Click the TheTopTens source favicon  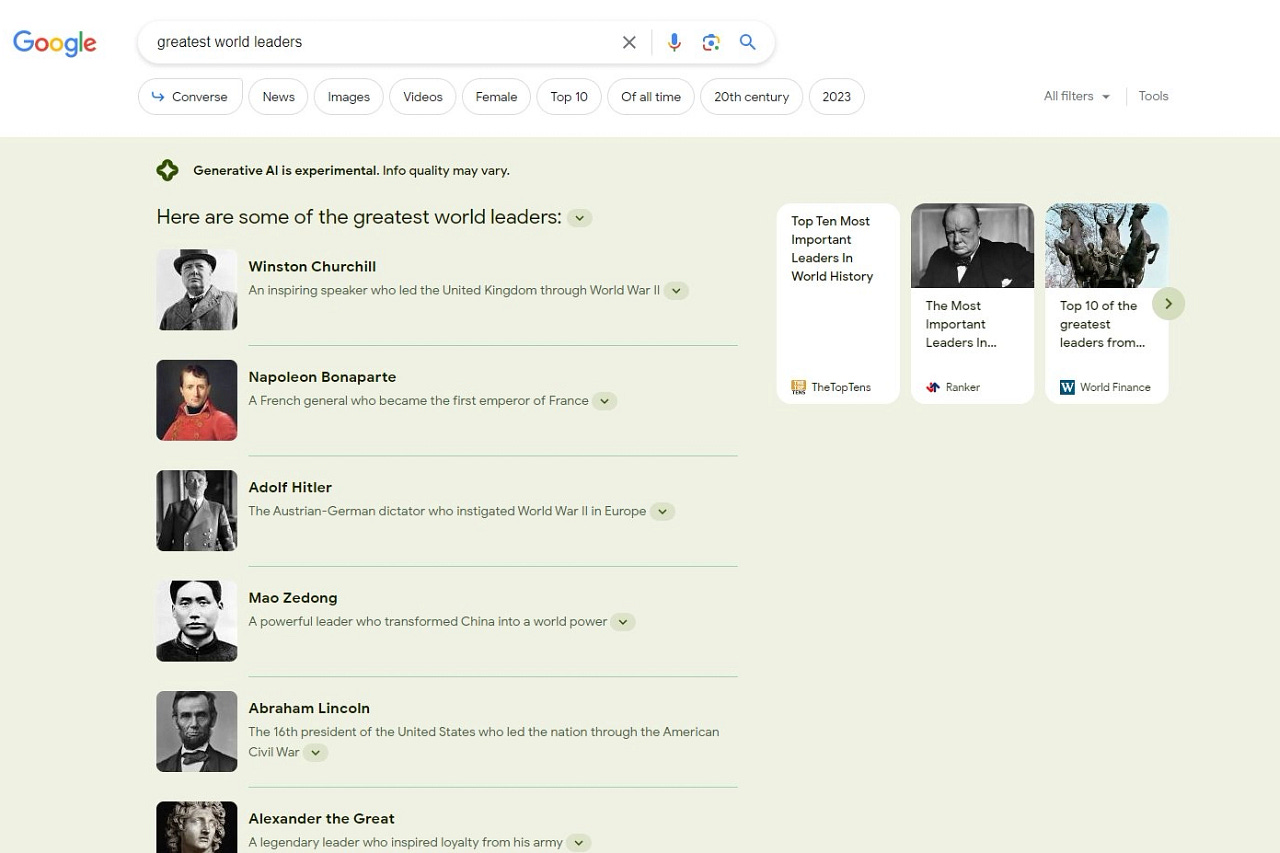798,387
